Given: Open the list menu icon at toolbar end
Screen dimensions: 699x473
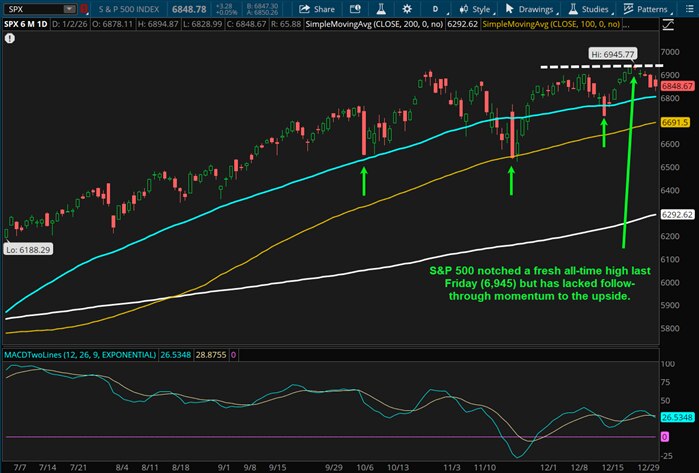Looking at the screenshot, I should [689, 9].
